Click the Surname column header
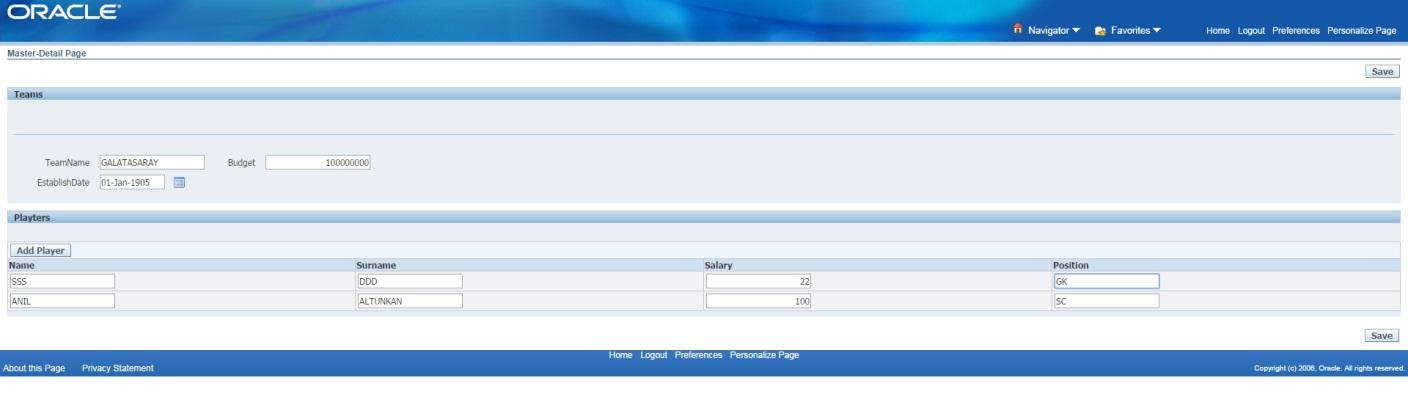 tap(377, 265)
